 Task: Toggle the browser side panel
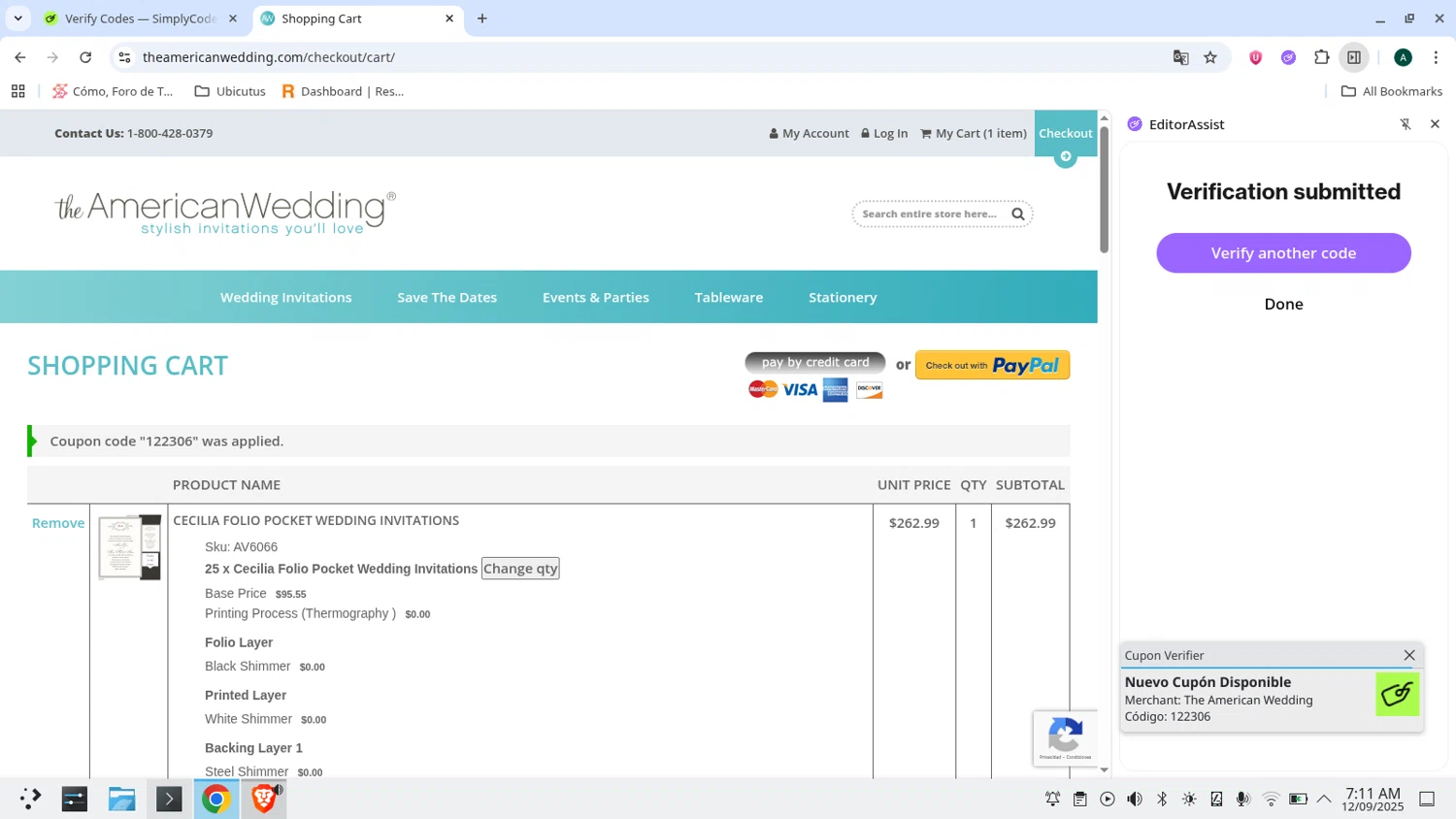click(x=1354, y=57)
